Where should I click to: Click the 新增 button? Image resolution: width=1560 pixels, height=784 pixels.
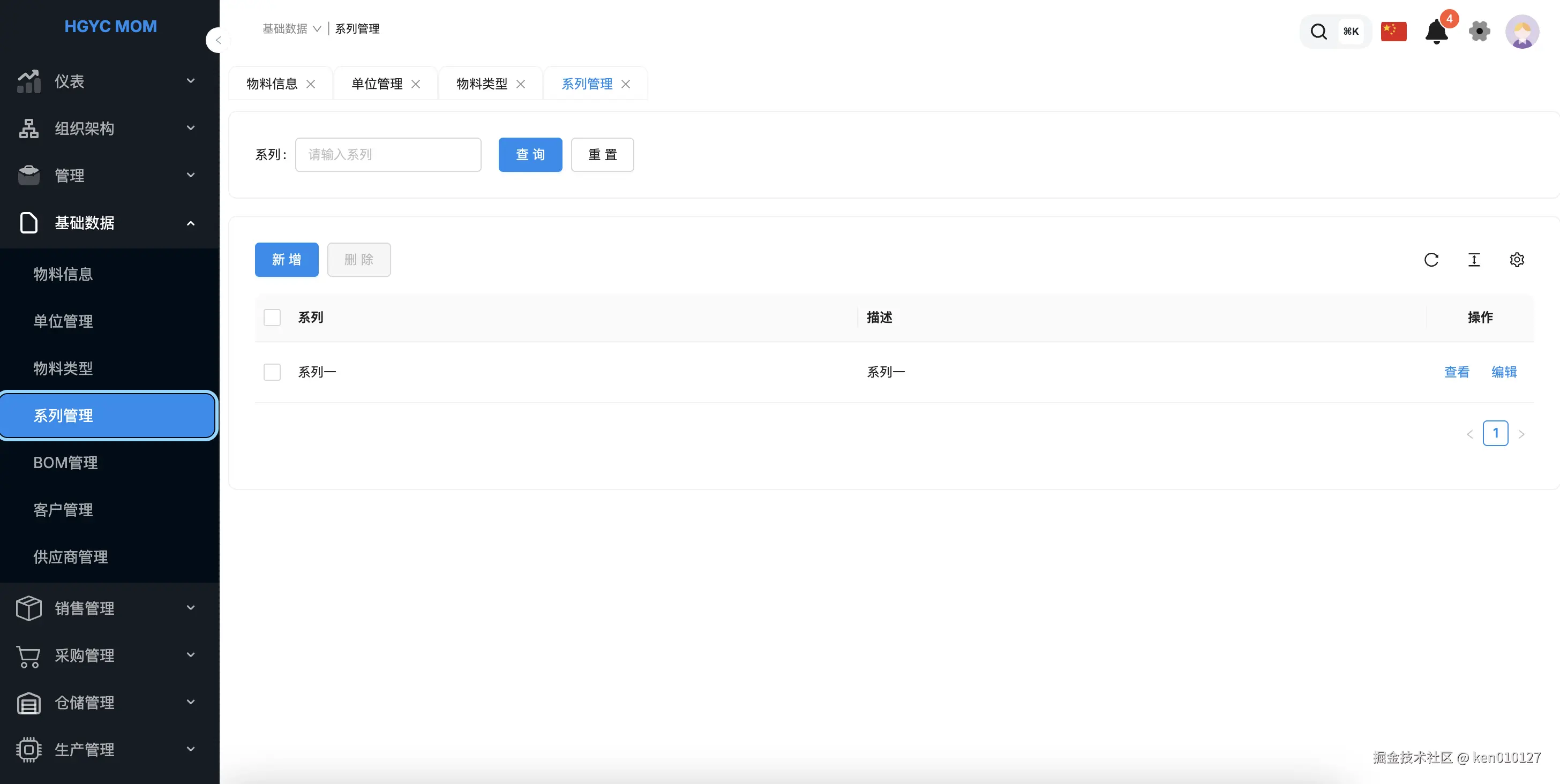[287, 260]
